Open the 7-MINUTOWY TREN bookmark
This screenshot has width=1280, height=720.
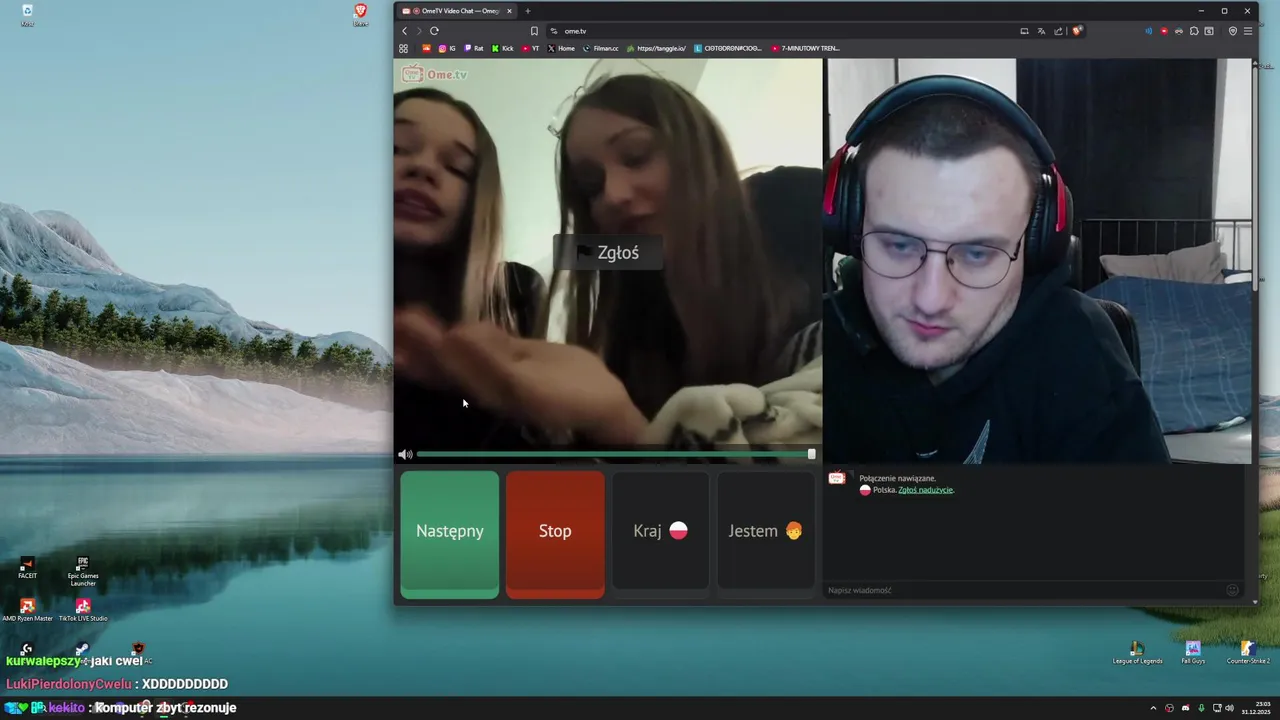[805, 48]
